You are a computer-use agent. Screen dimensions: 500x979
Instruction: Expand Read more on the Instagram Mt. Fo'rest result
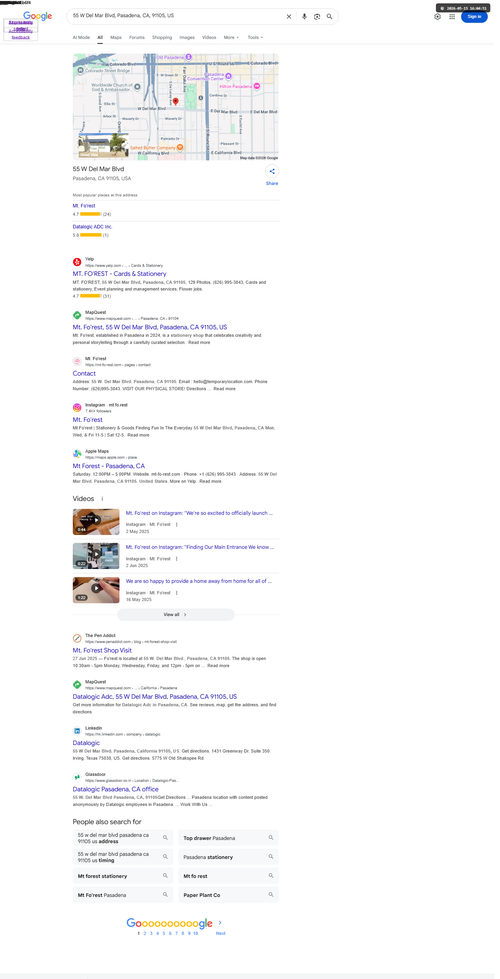(x=139, y=435)
